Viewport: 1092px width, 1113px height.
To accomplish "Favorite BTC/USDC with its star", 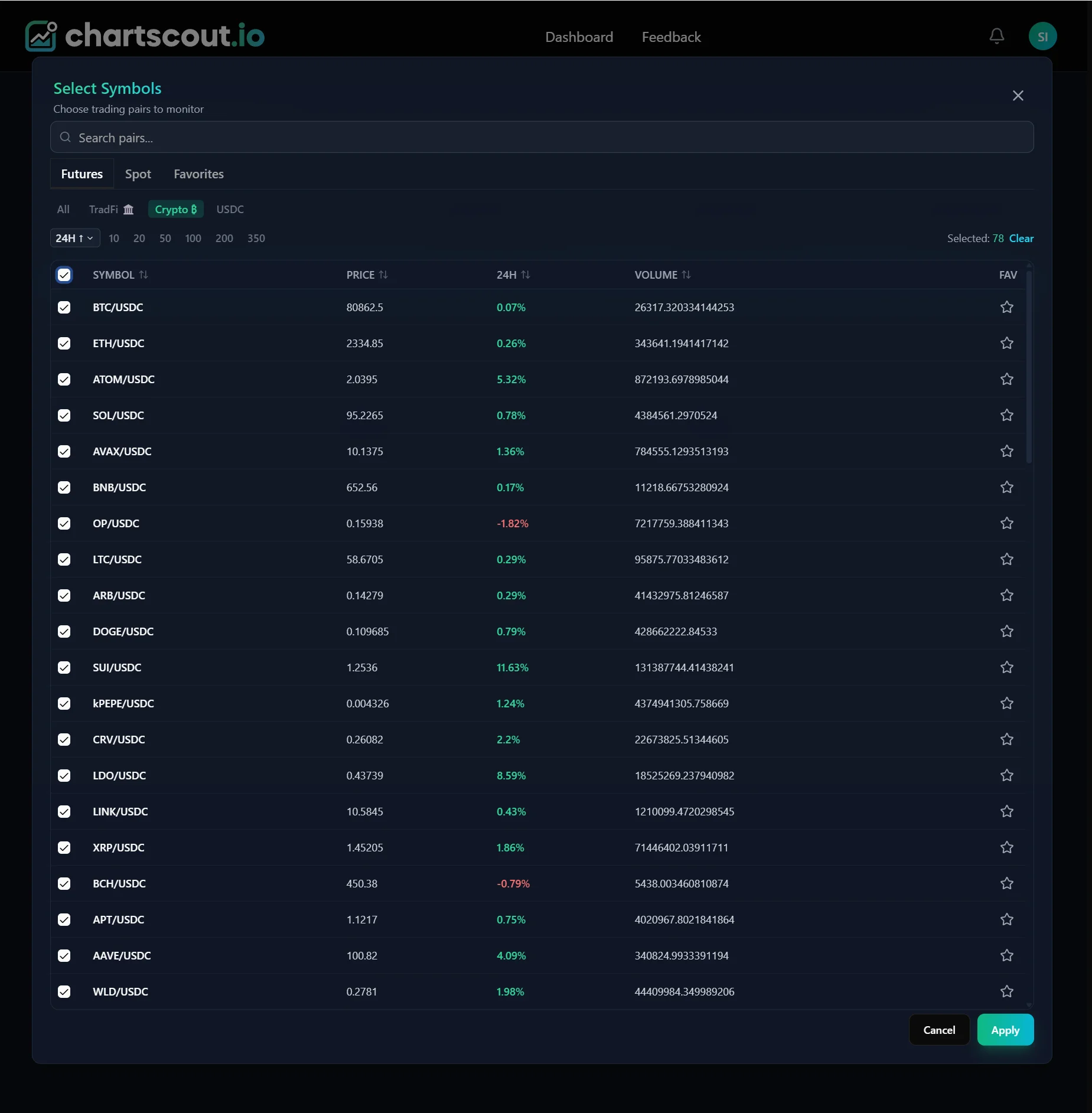I will click(x=1007, y=307).
